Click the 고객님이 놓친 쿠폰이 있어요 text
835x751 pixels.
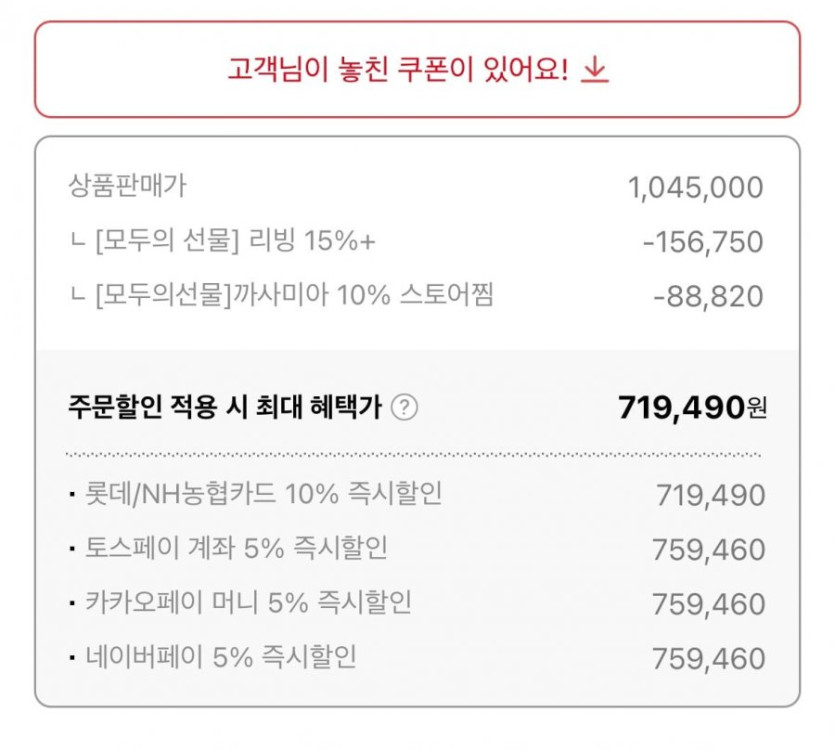pos(398,70)
